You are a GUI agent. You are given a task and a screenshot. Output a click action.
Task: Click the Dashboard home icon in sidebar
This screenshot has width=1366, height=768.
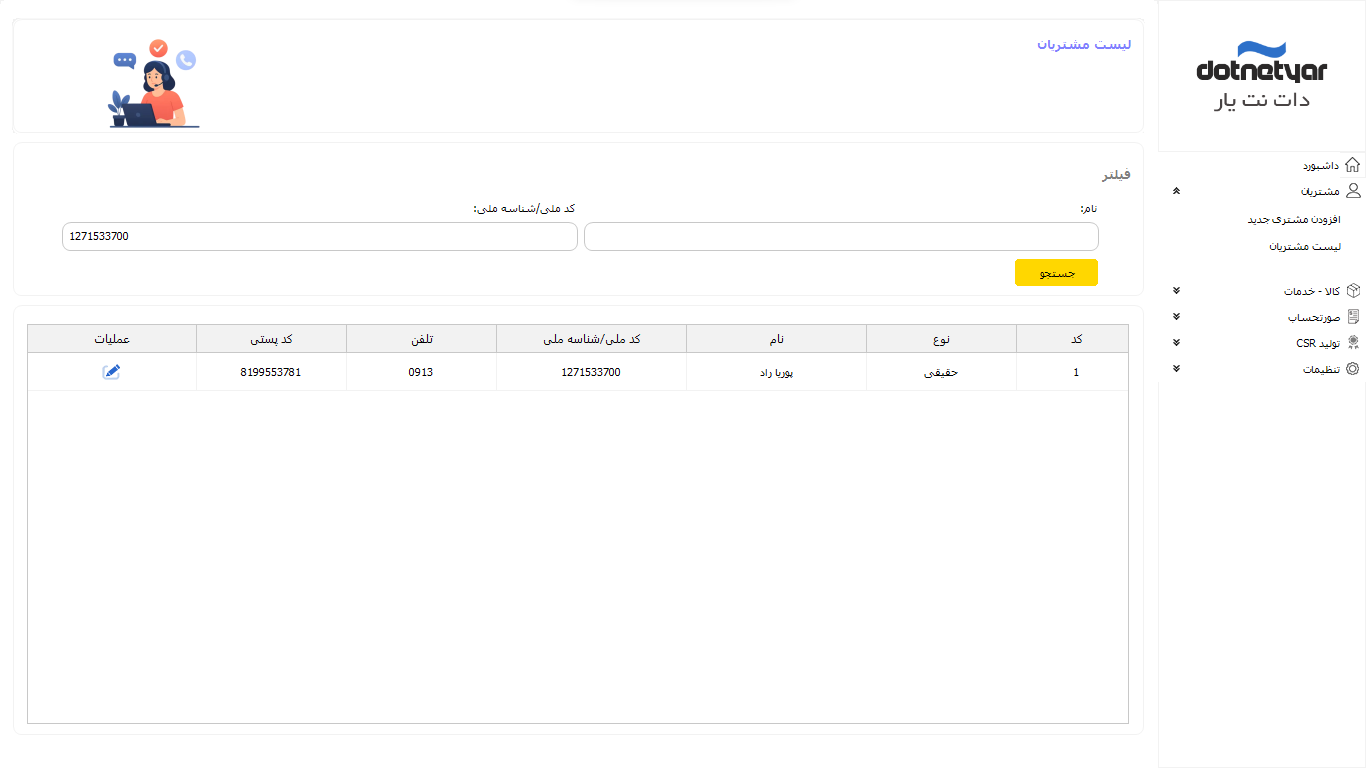point(1352,165)
